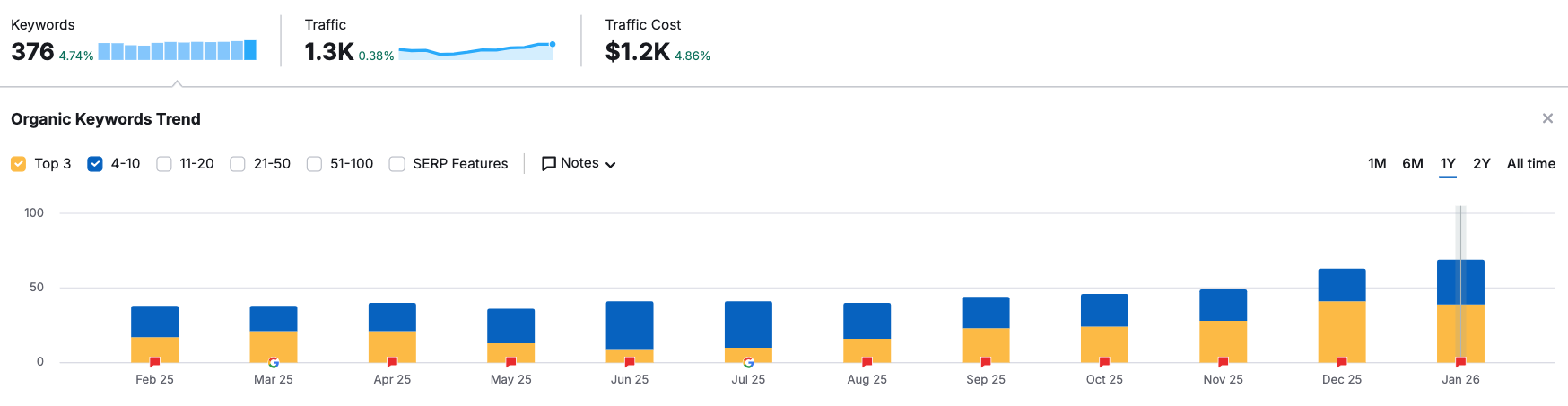Select the All time range
Viewport: 1568px width, 406px height.
[1530, 163]
